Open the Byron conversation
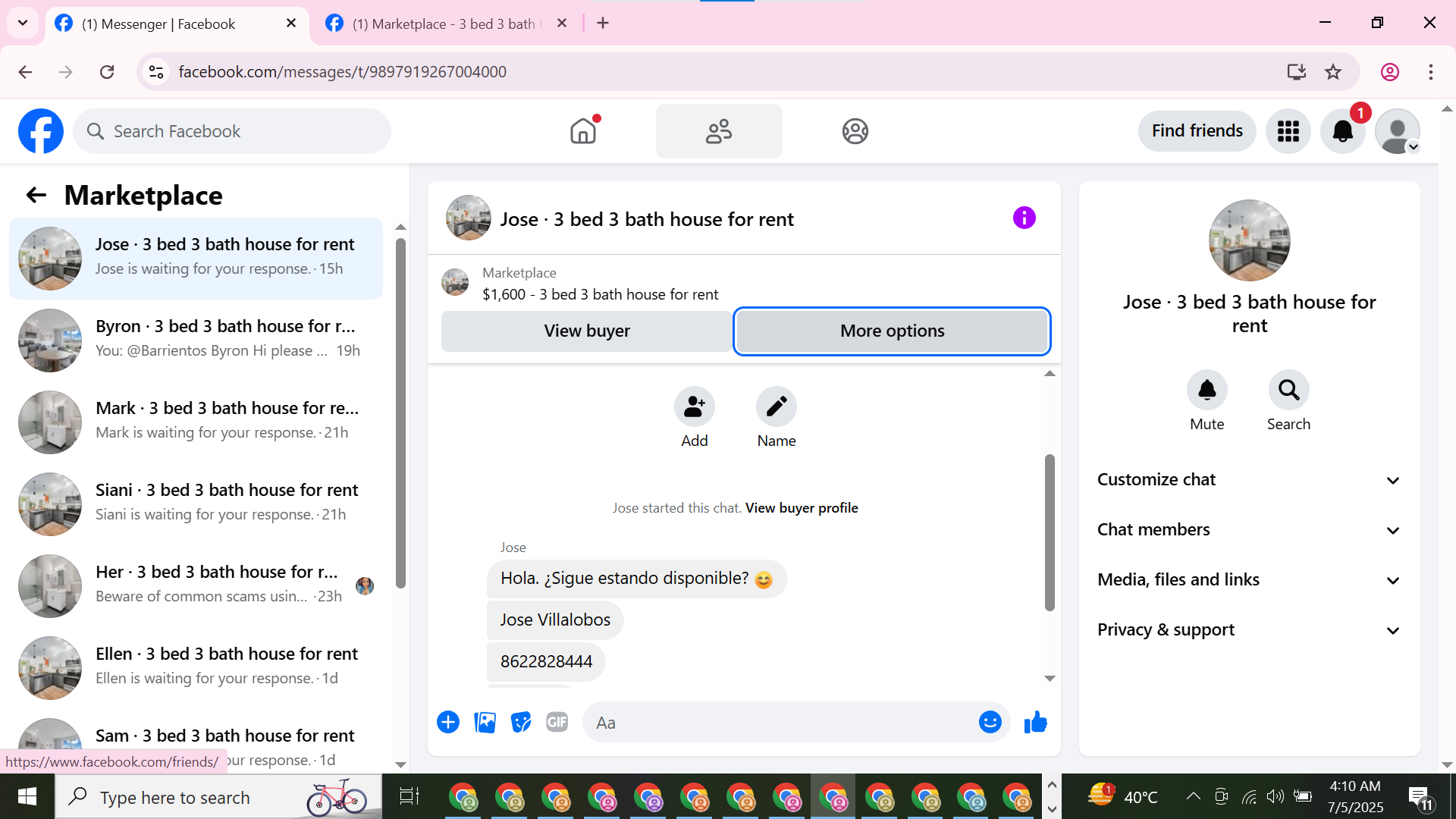1456x819 pixels. click(x=196, y=340)
